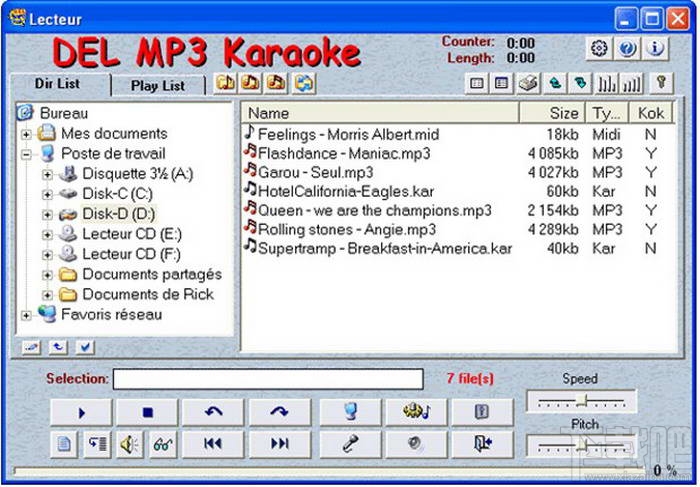Click the grey disc record button
The height and width of the screenshot is (487, 700).
[417, 444]
